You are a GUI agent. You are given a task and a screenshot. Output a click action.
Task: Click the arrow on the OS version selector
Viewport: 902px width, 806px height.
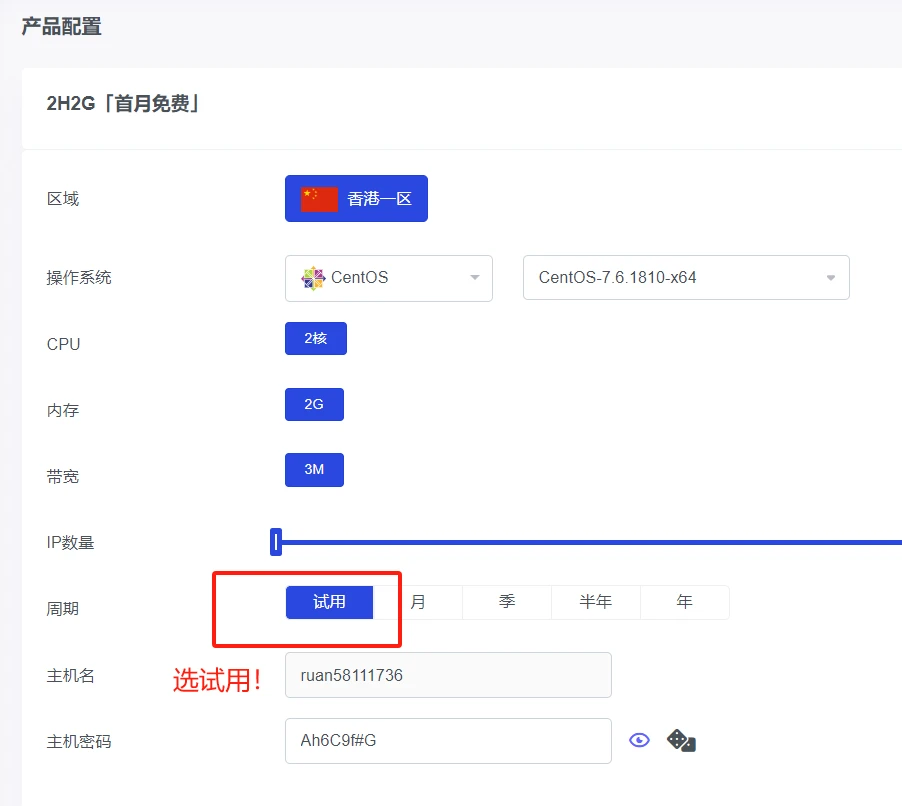830,278
